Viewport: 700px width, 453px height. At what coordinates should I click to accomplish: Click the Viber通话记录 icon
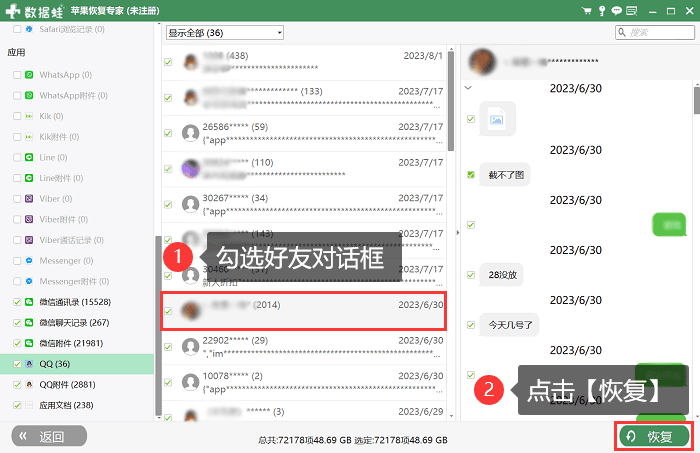tap(29, 240)
